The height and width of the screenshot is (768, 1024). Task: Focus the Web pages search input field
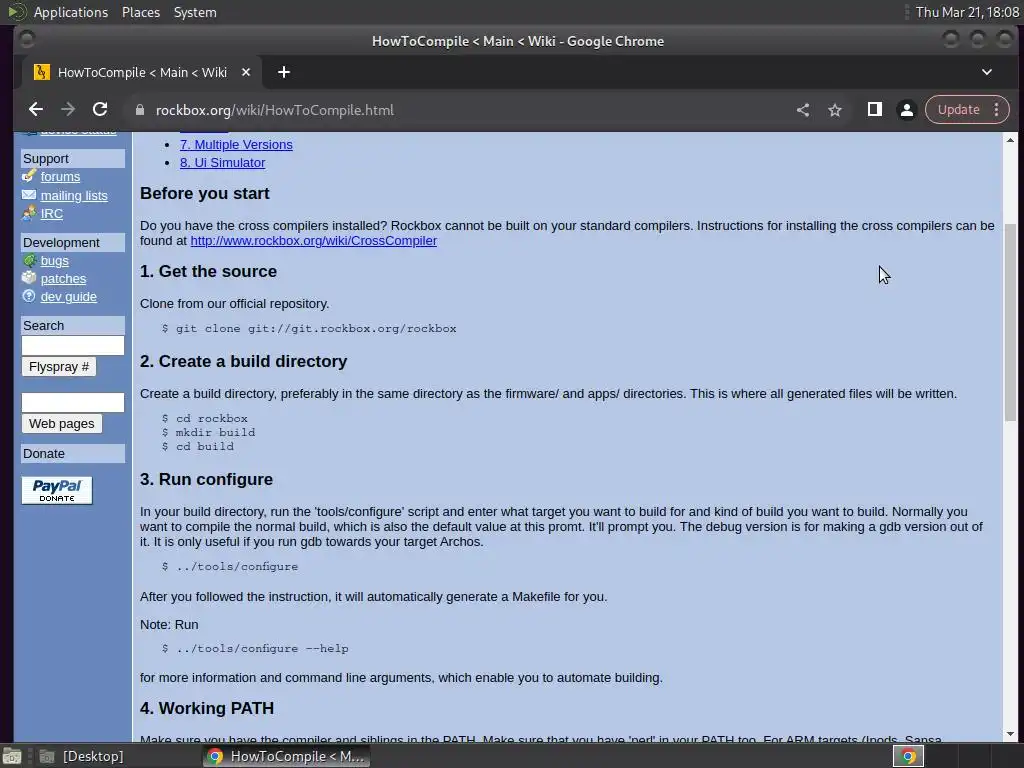click(72, 402)
